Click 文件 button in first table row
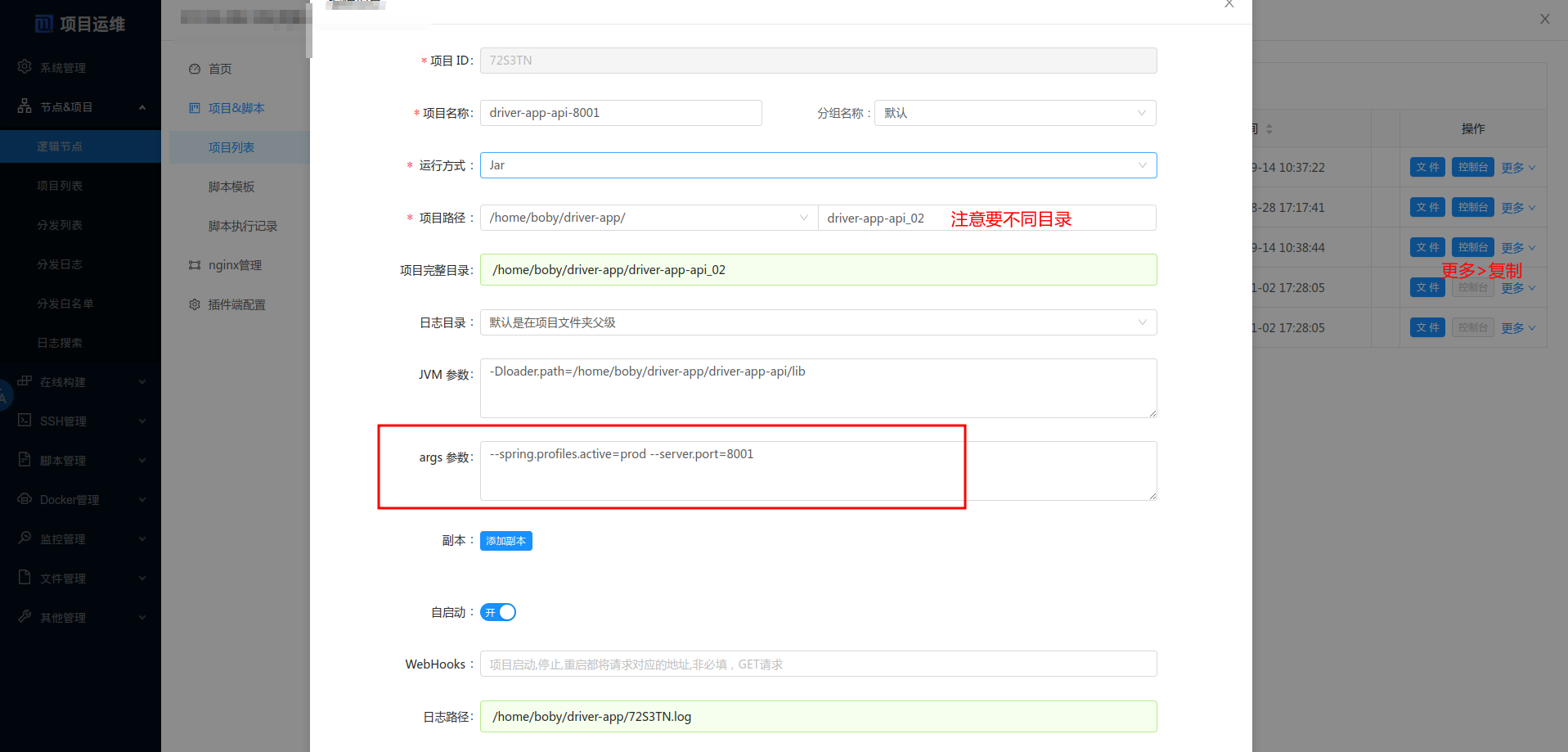Viewport: 1568px width, 752px height. pyautogui.click(x=1427, y=167)
